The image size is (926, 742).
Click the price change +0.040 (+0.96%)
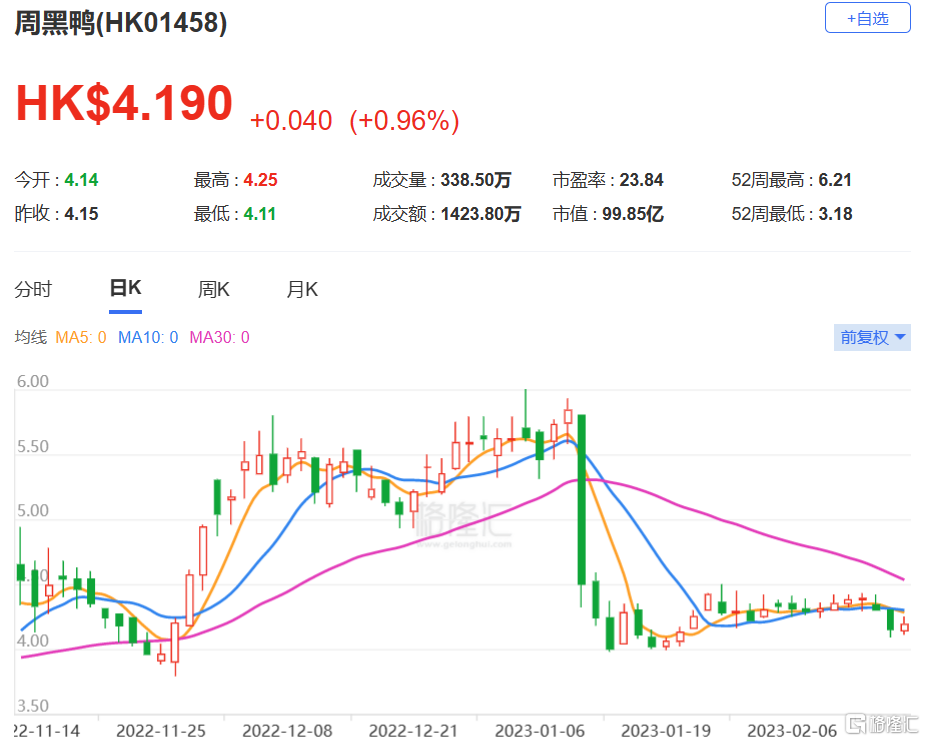click(354, 121)
